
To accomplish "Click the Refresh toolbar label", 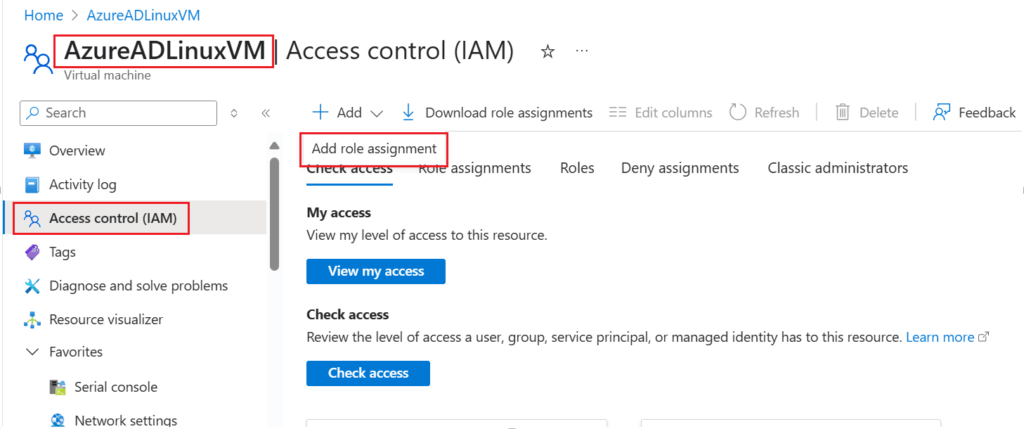I will click(x=776, y=113).
